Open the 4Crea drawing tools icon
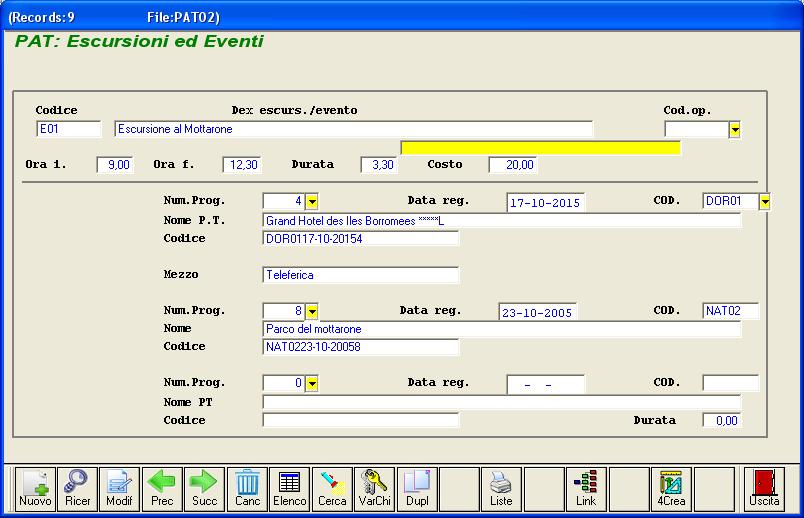The image size is (804, 518). point(671,489)
